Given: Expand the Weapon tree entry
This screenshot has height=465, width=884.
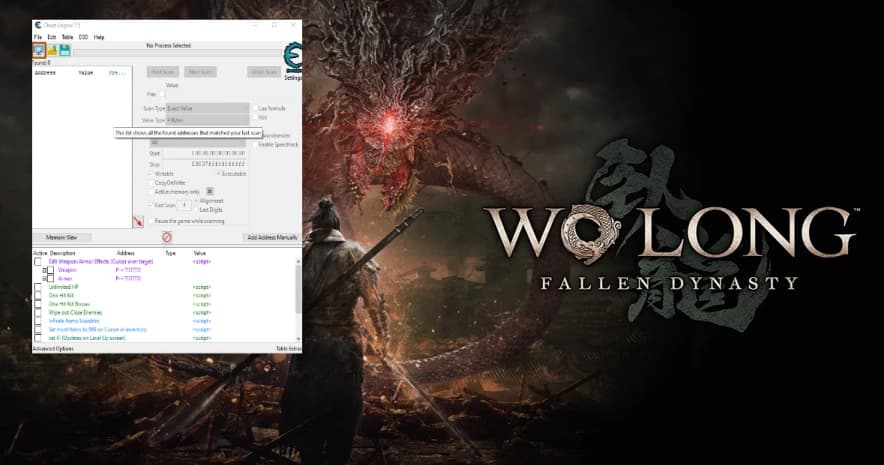Looking at the screenshot, I should pyautogui.click(x=45, y=270).
